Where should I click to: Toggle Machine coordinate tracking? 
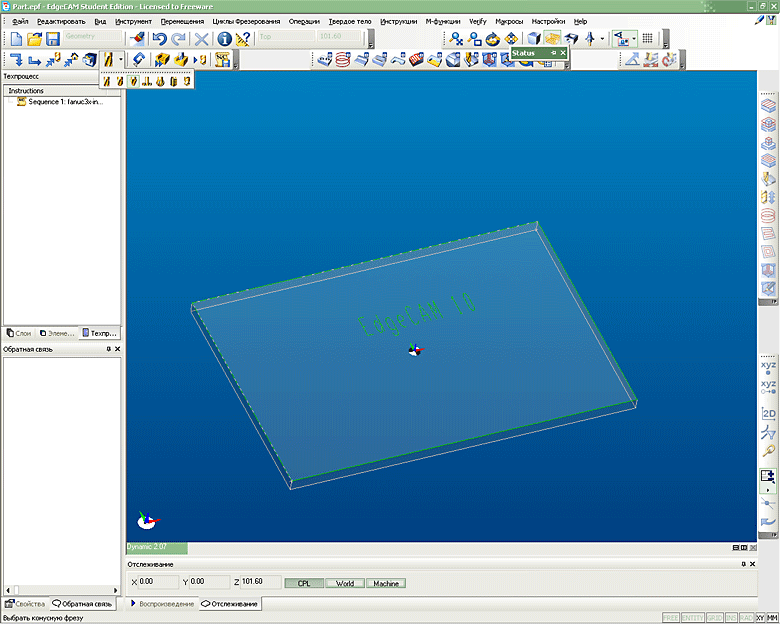[x=386, y=583]
